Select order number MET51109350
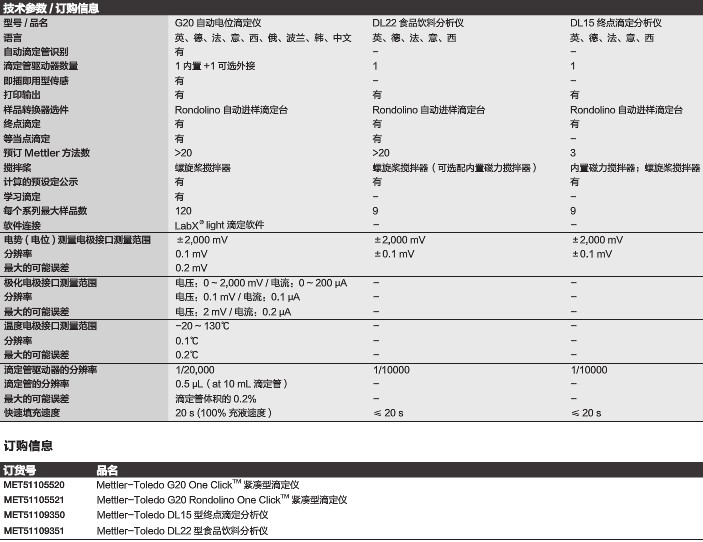Viewport: 703px width, 542px height. (x=34, y=515)
